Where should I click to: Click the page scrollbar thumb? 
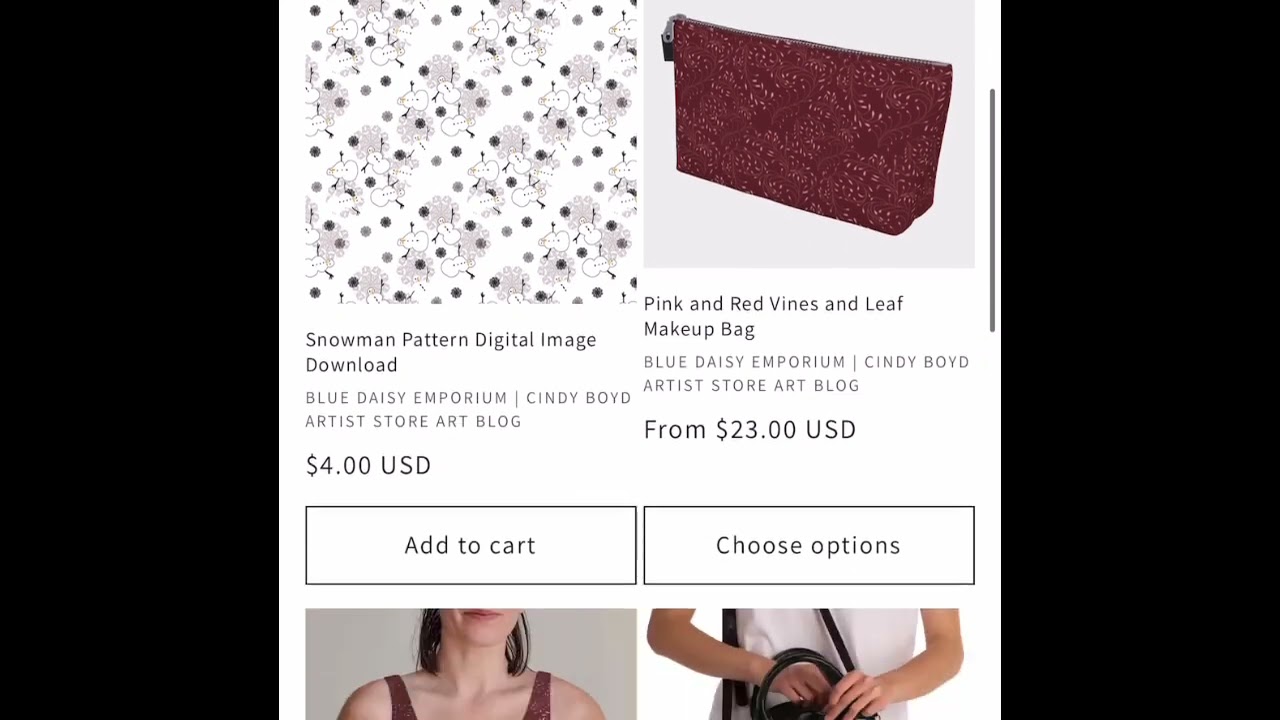point(992,209)
